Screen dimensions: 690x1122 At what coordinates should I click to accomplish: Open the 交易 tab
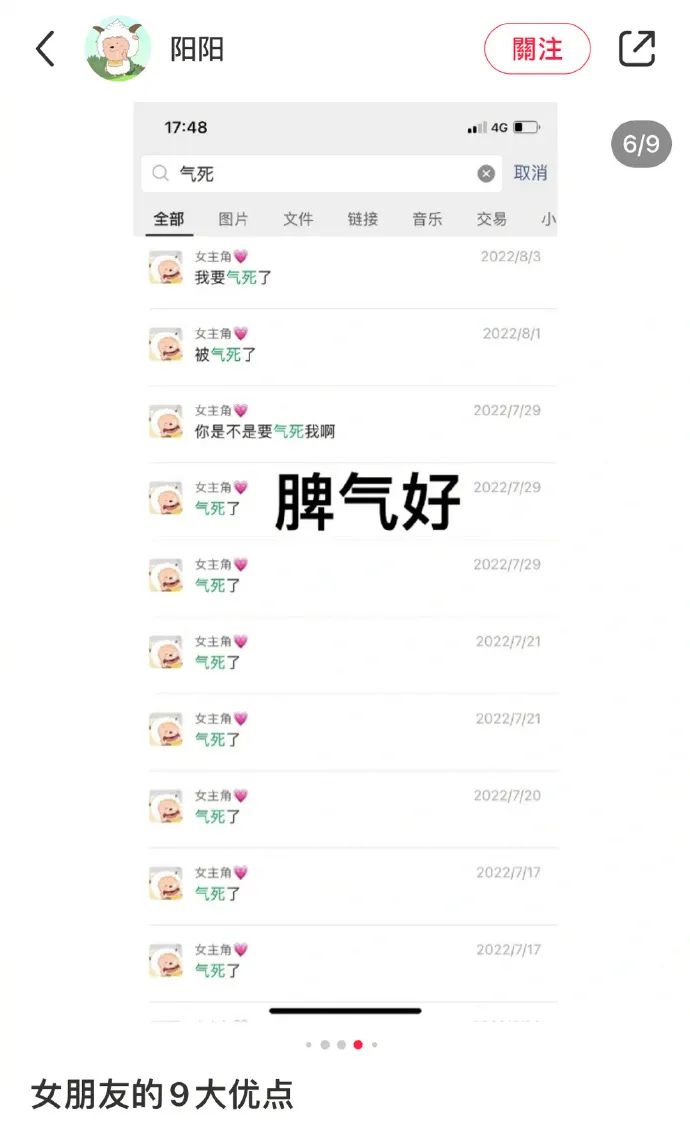click(491, 219)
